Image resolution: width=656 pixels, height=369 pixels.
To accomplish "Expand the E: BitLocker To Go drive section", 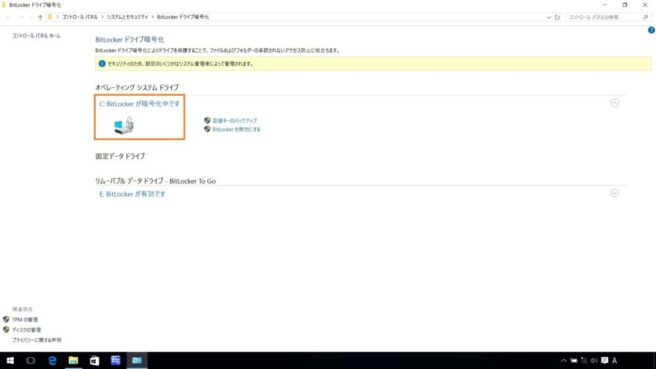I will pos(615,193).
